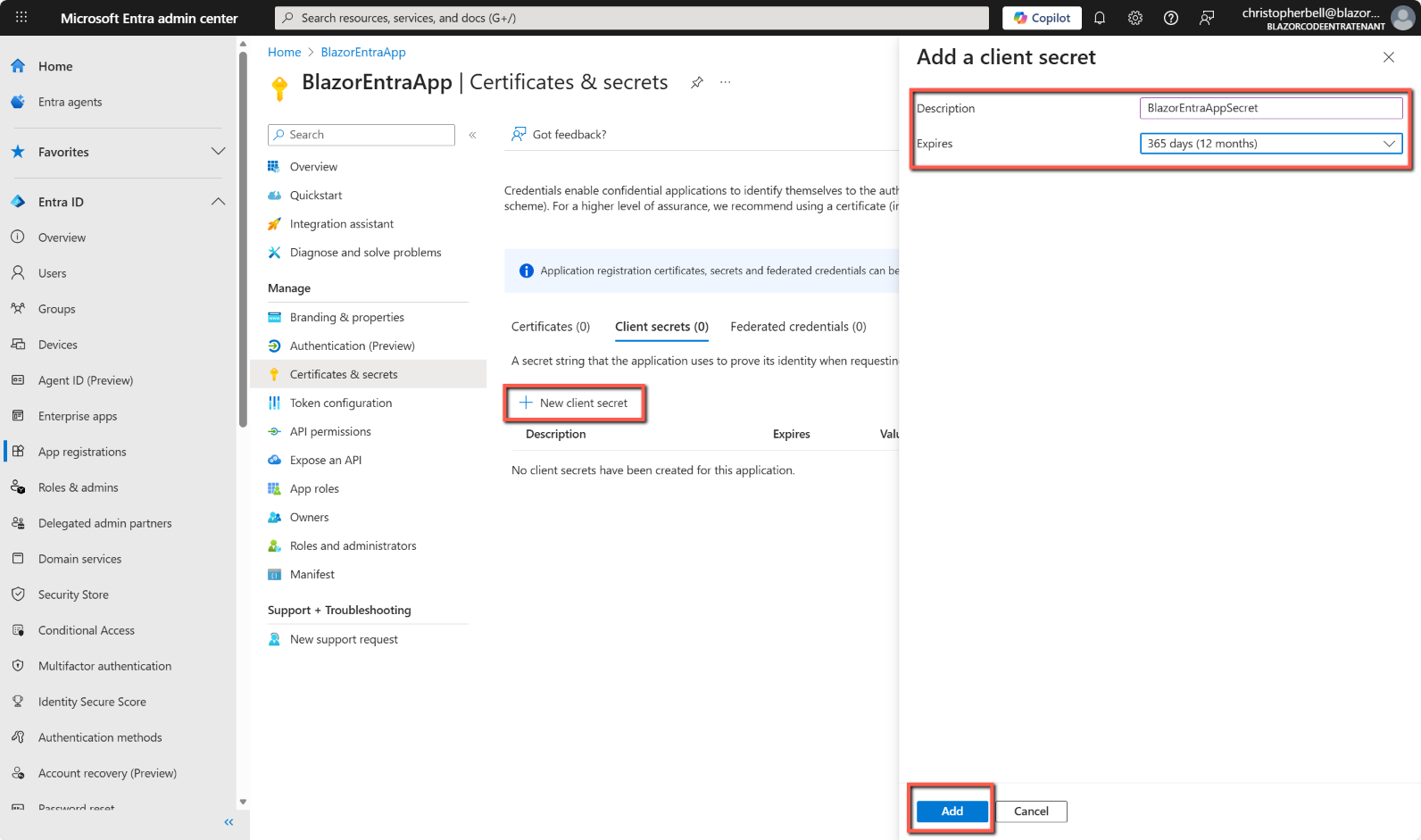Click the BlazorEntraApp breadcrumb link
This screenshot has width=1421, height=840.
[363, 53]
